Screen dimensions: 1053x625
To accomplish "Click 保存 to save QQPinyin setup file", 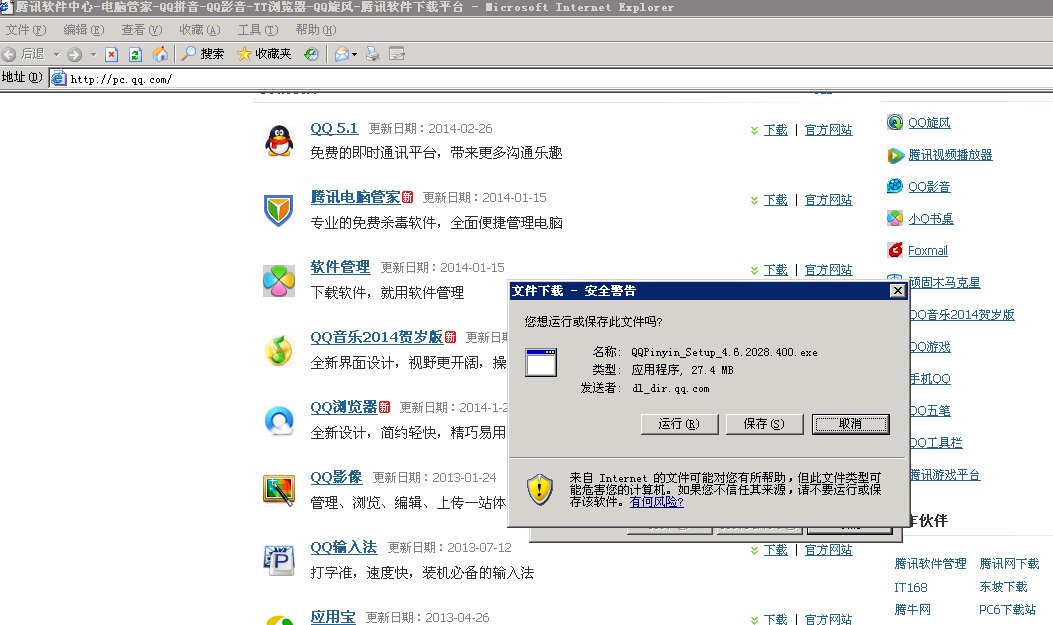I will tap(763, 424).
